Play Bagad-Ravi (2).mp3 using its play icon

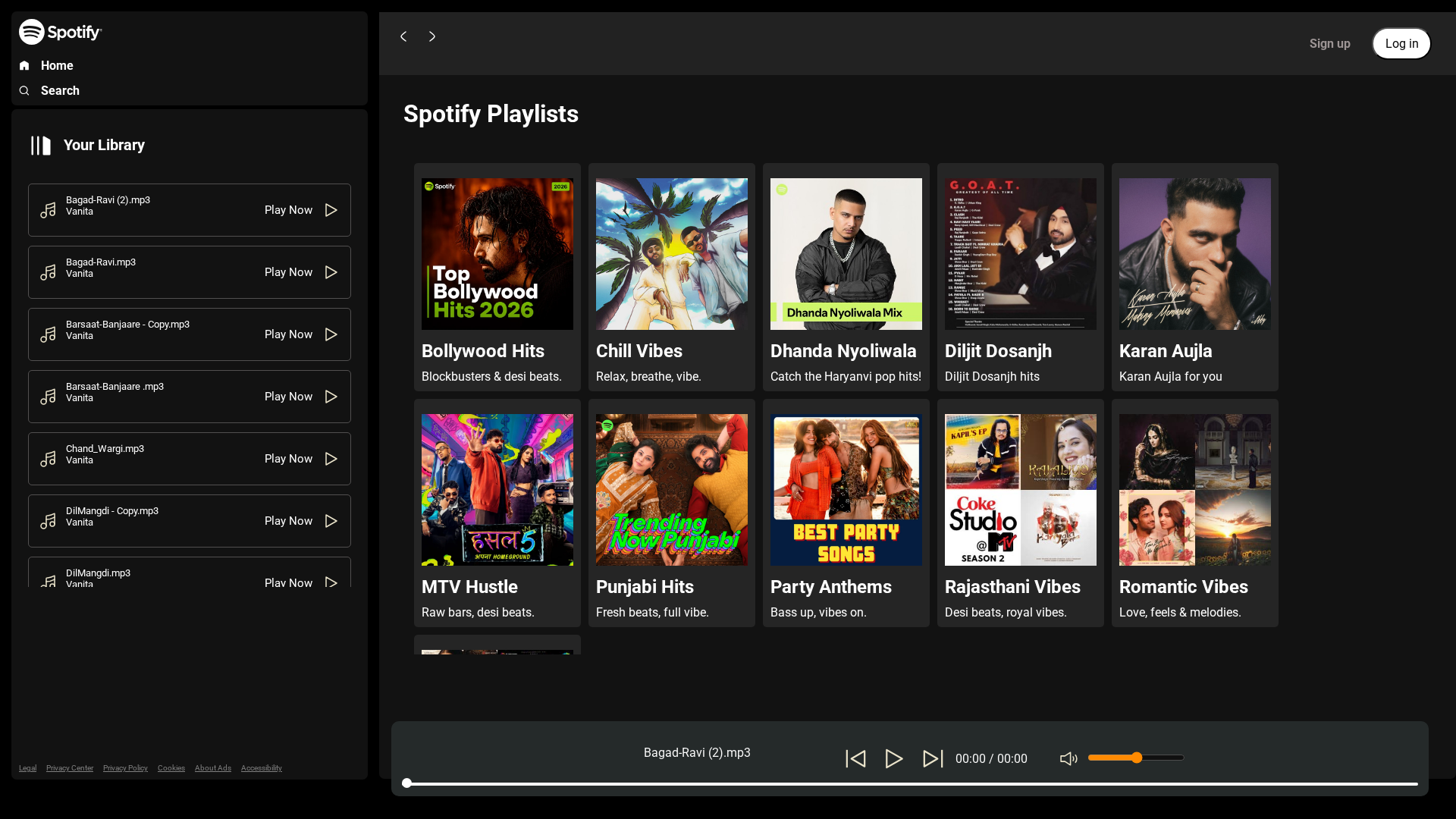click(331, 210)
